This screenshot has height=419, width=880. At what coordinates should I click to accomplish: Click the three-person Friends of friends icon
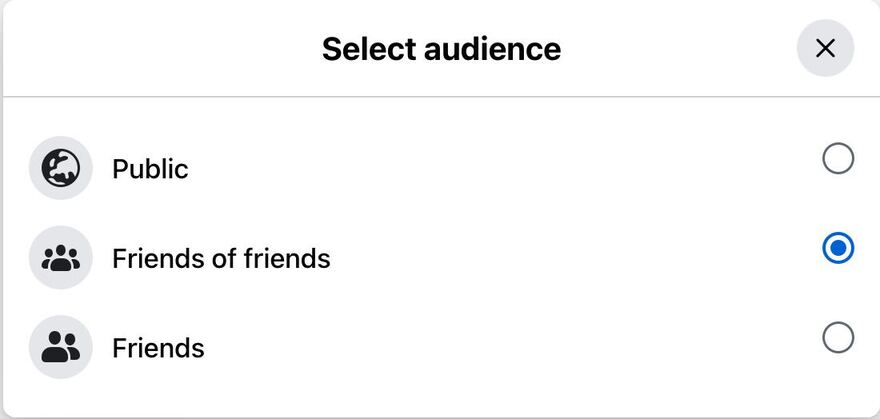(61, 258)
